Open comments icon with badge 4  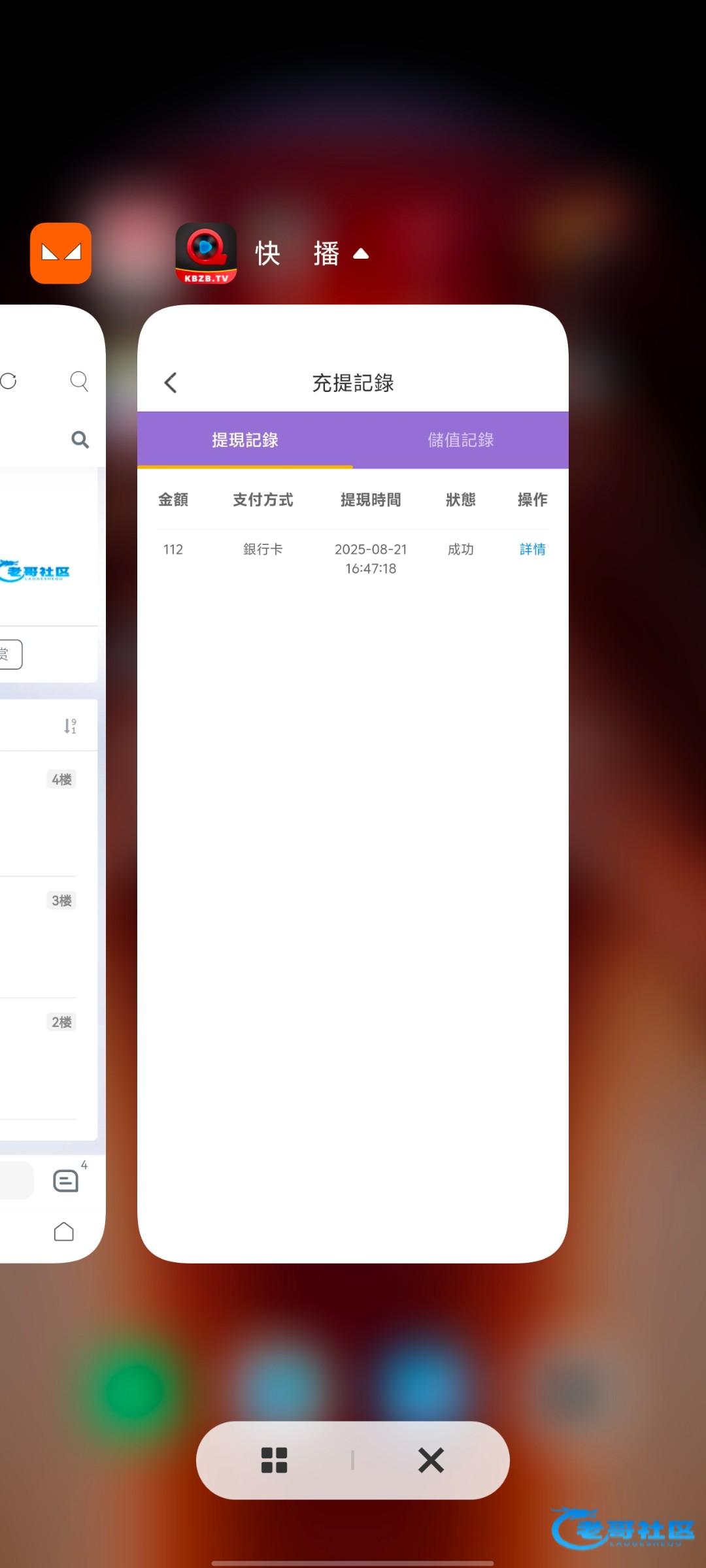point(66,1181)
